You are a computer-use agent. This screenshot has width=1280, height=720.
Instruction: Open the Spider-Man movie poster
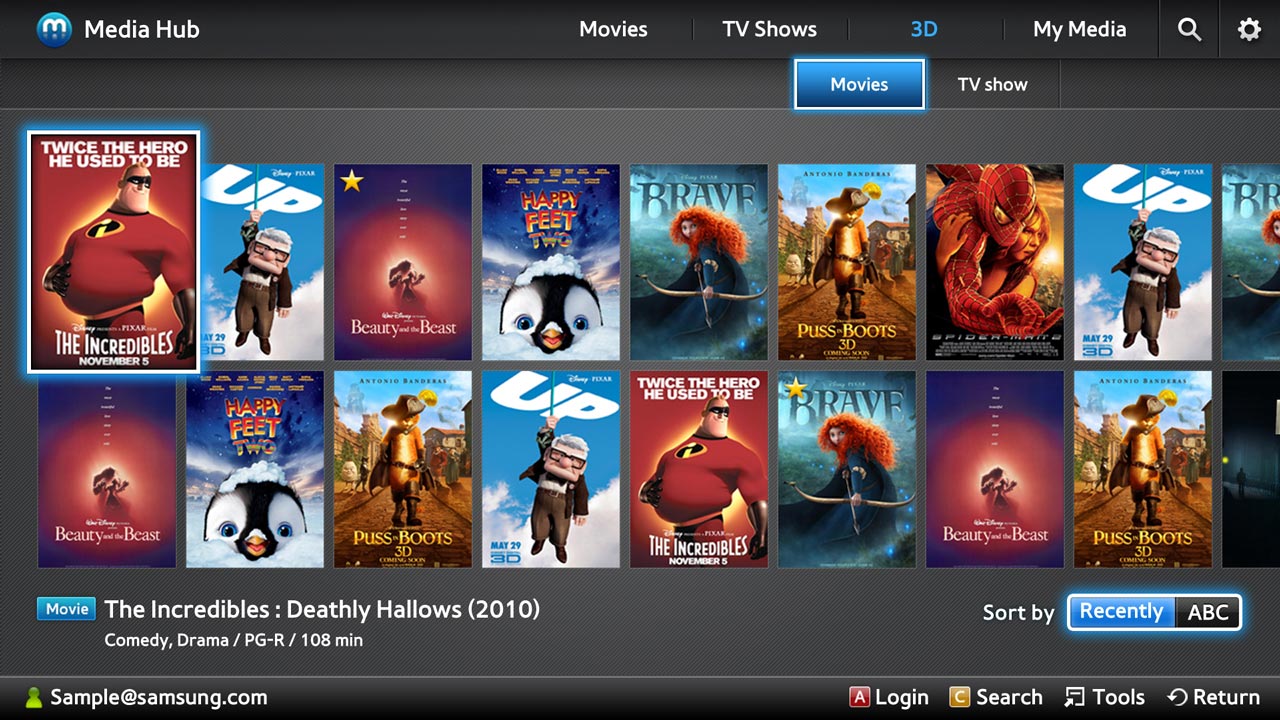994,262
